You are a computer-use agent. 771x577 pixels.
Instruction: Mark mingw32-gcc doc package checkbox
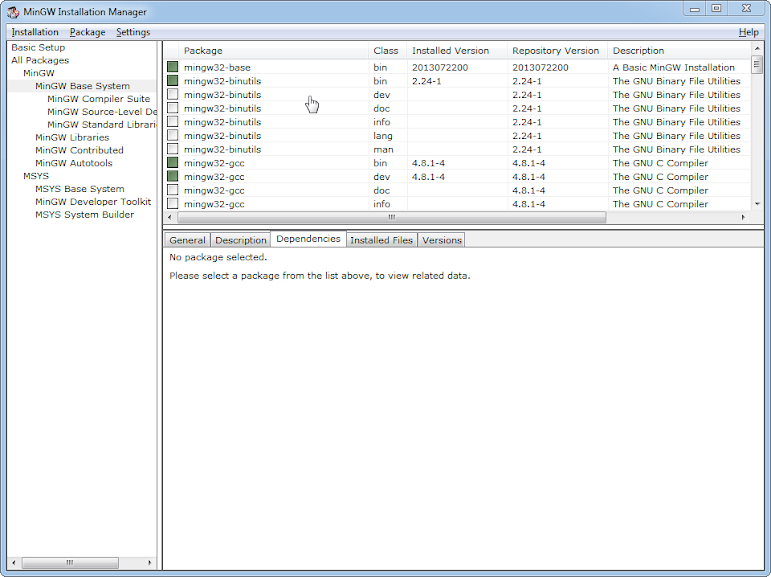tap(173, 190)
